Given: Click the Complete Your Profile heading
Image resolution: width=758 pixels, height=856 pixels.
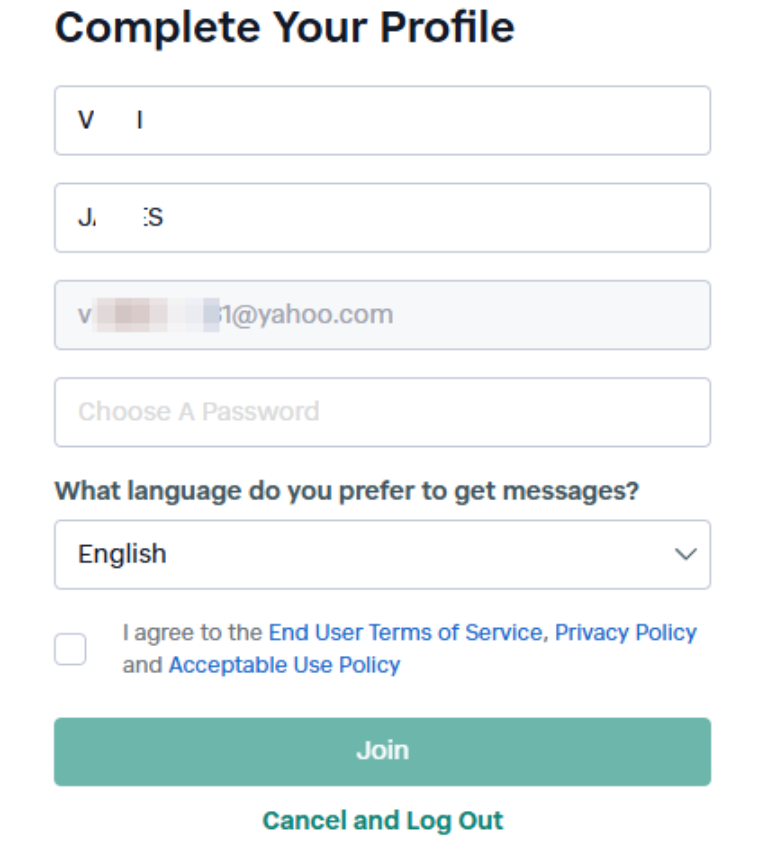Looking at the screenshot, I should pyautogui.click(x=284, y=27).
